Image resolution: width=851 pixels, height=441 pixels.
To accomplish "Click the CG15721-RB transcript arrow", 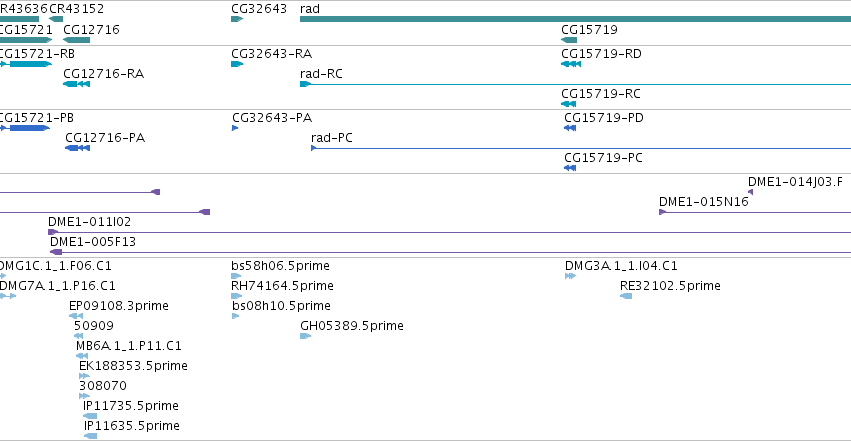I will click(x=26, y=64).
